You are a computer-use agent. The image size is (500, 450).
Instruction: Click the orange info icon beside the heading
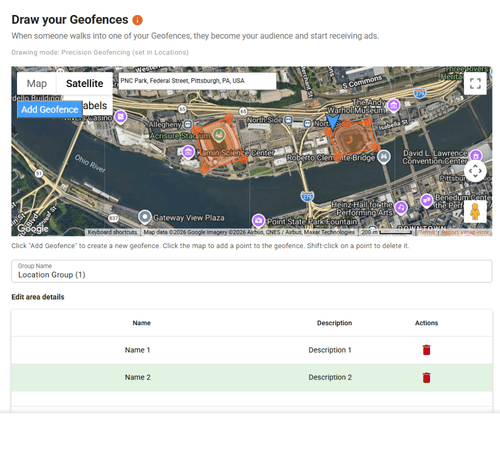click(137, 20)
